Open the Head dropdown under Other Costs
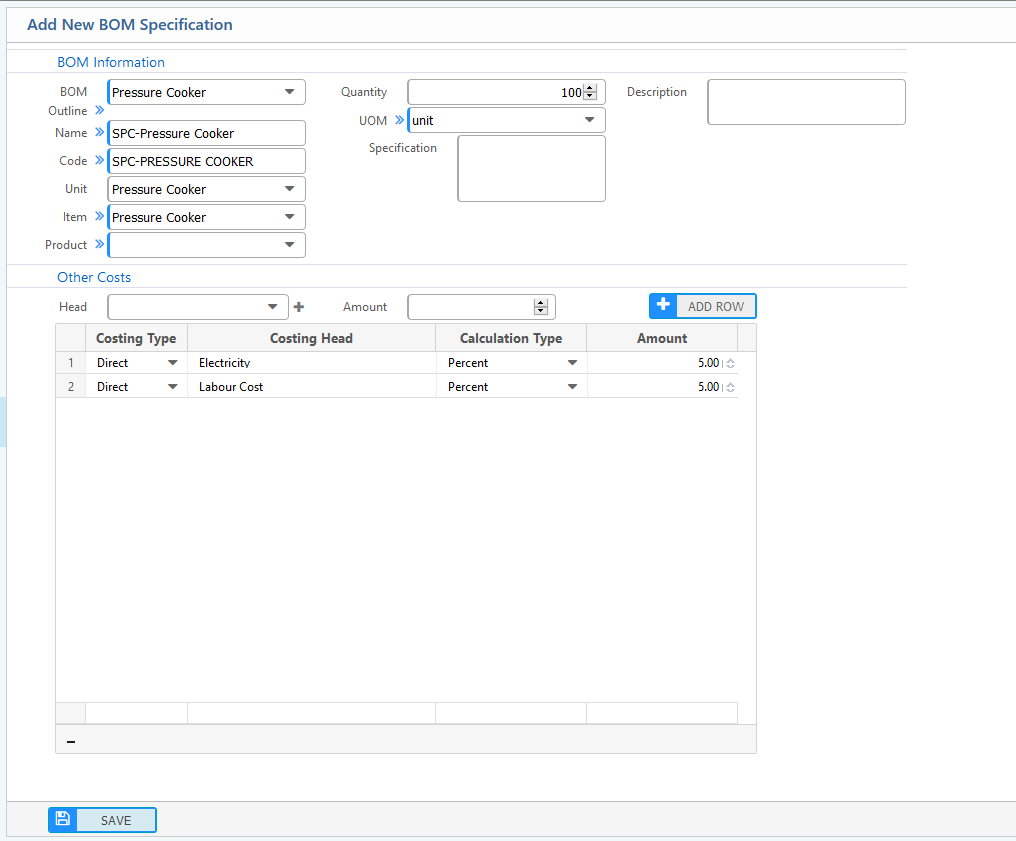Viewport: 1016px width, 841px height. point(271,307)
